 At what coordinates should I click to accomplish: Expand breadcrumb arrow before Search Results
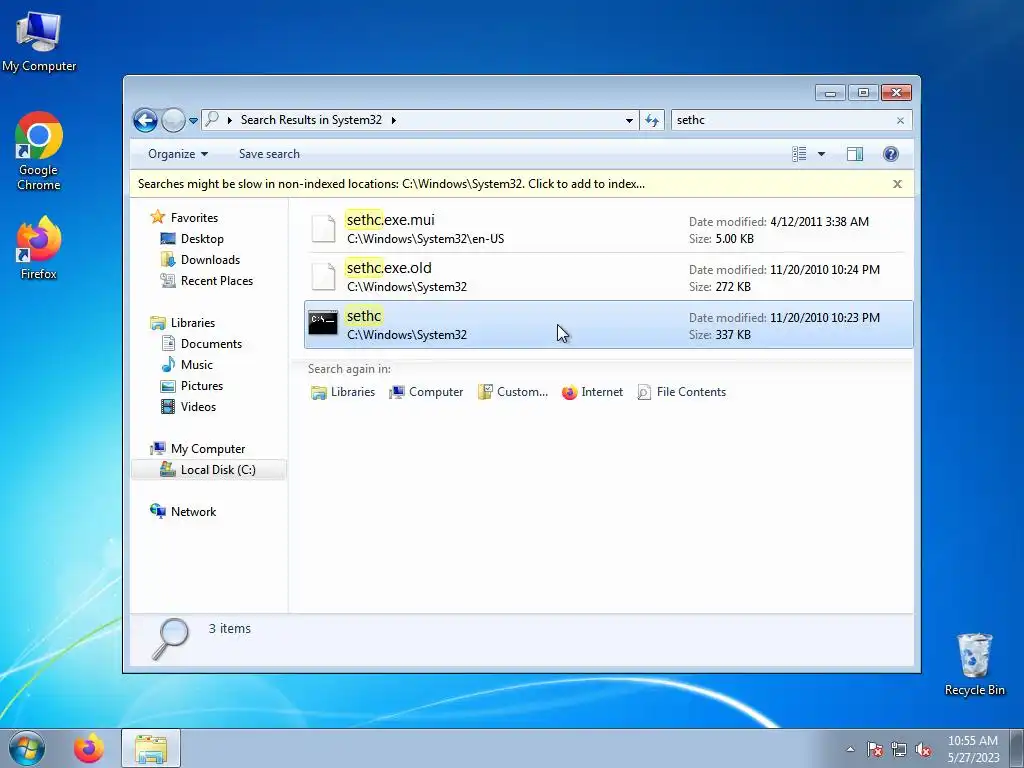point(230,120)
